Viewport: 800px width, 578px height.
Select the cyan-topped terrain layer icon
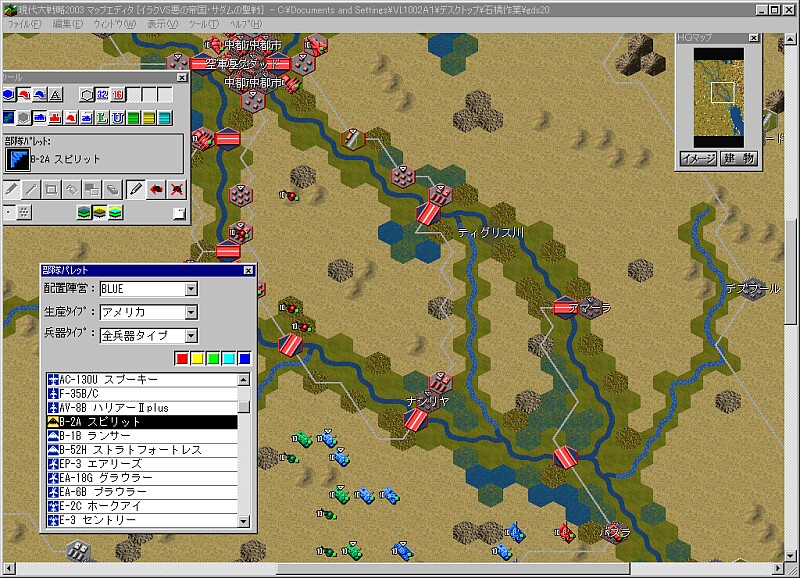click(x=115, y=212)
